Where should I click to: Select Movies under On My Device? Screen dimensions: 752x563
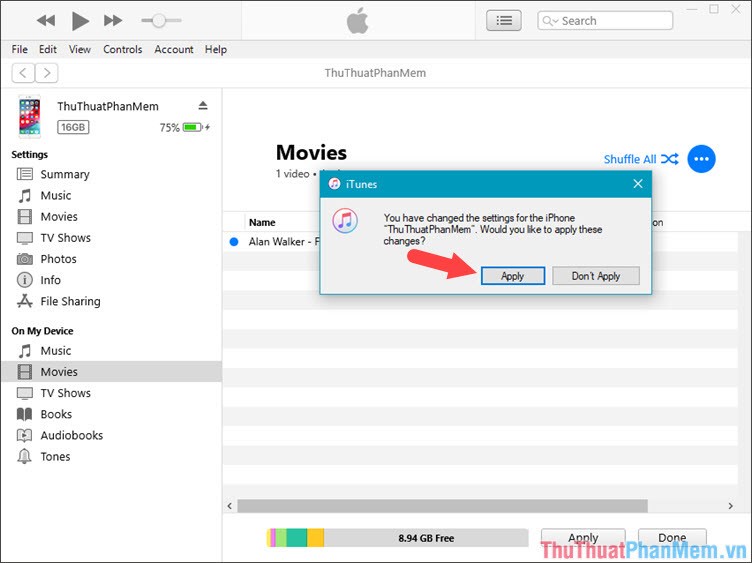[111, 372]
